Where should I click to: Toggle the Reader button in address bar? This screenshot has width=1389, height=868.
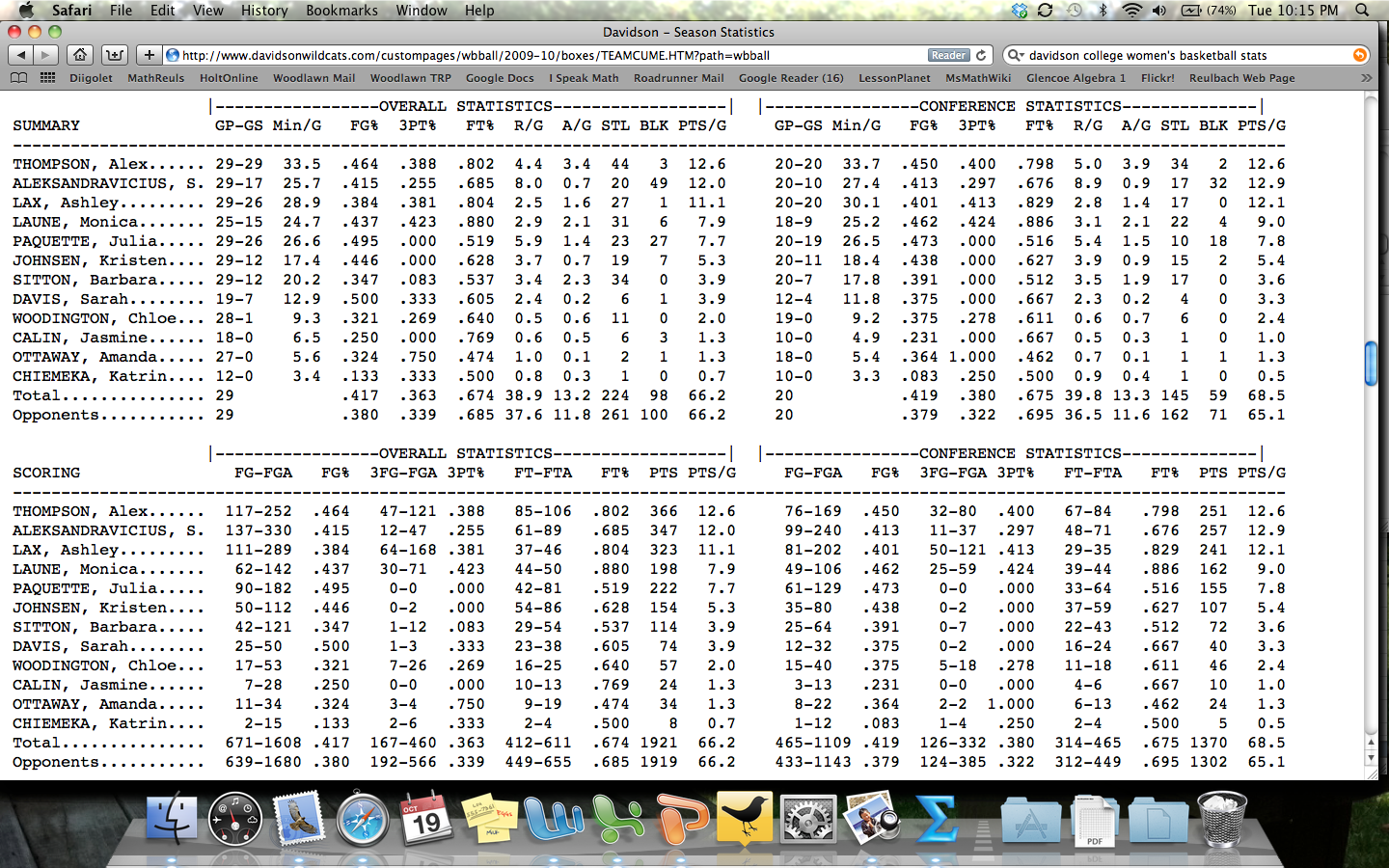(x=947, y=55)
